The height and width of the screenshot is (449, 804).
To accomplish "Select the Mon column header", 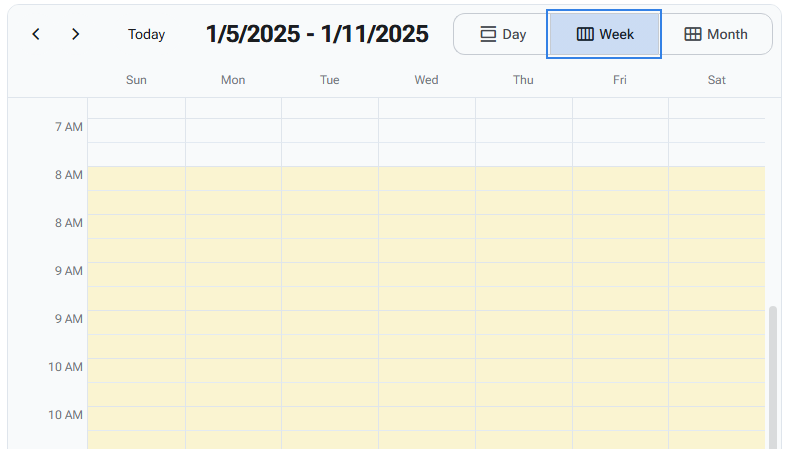I will [233, 80].
